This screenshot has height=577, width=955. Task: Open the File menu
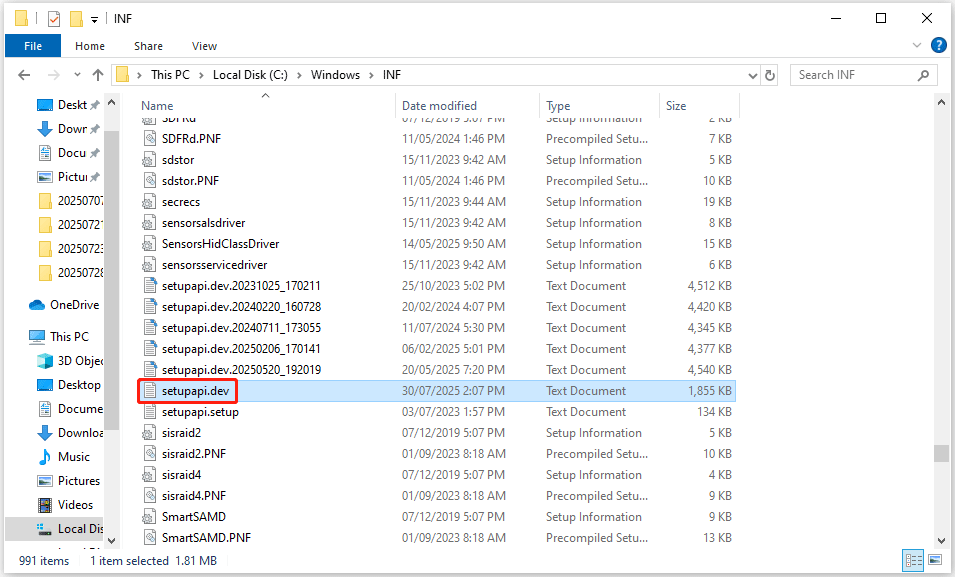point(32,45)
